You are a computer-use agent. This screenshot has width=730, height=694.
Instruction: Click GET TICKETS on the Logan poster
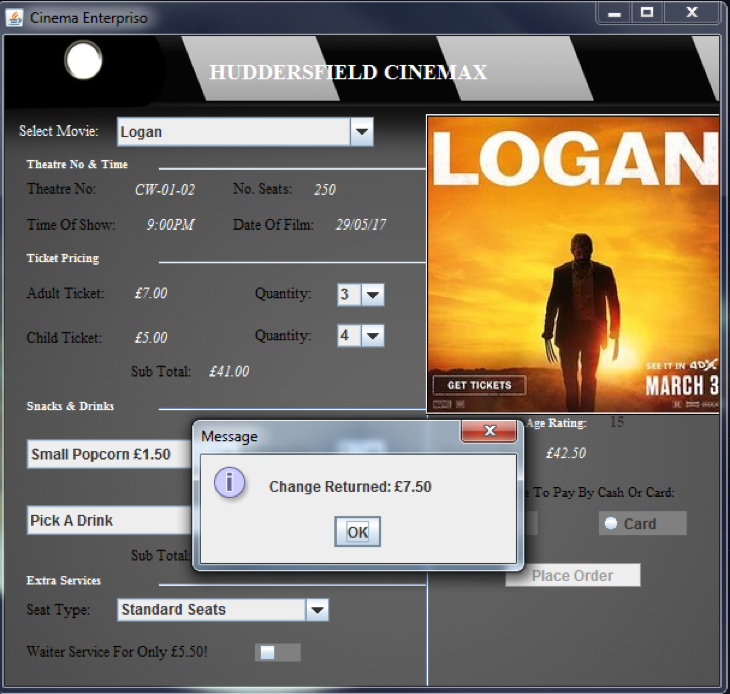point(480,385)
